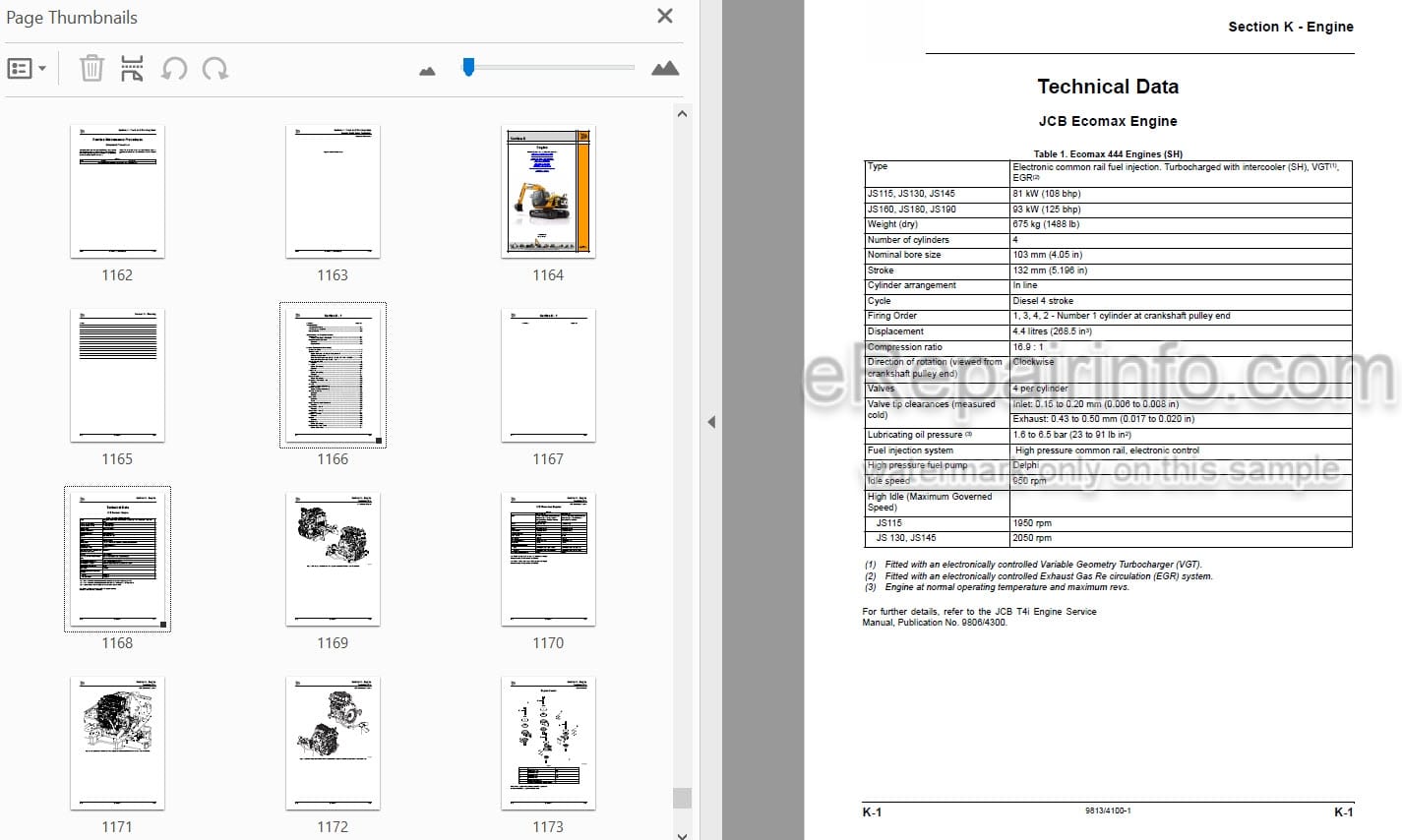Click the thumbnails scrollbar handle

point(683,798)
